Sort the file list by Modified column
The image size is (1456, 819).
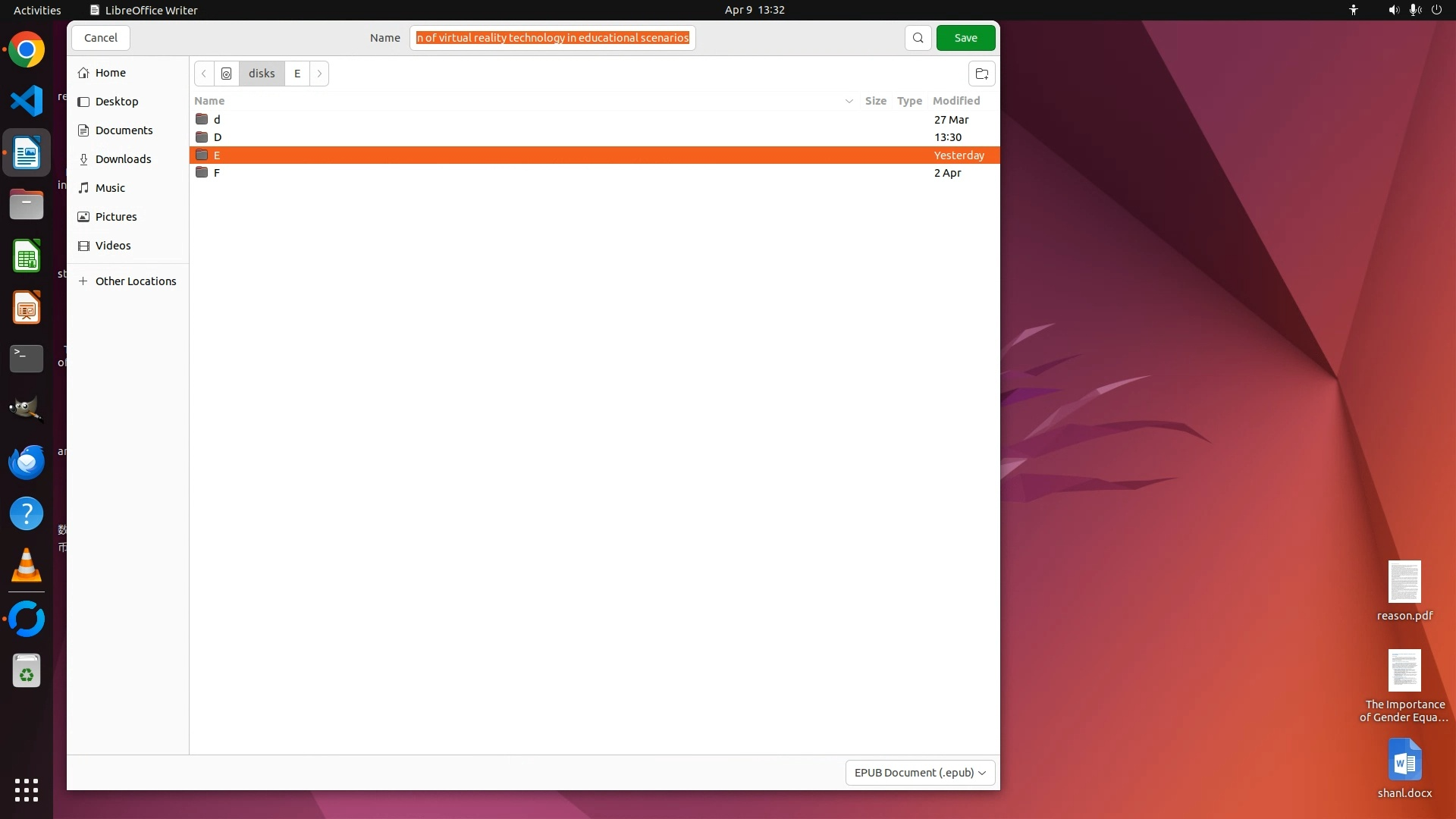955,101
